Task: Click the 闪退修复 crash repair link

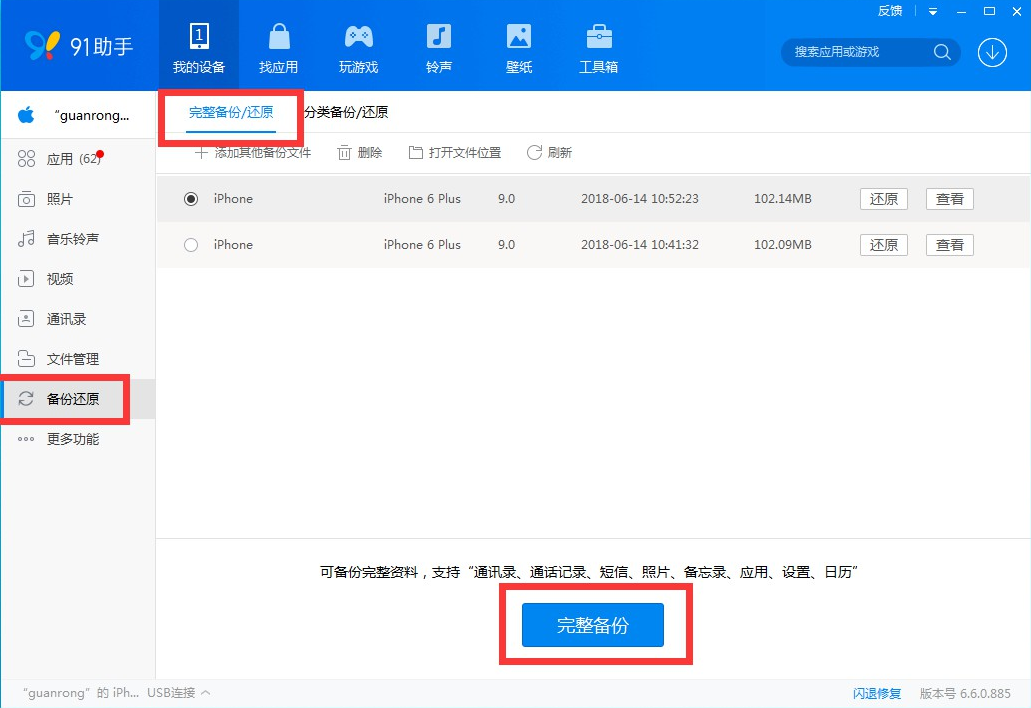Action: pyautogui.click(x=876, y=693)
